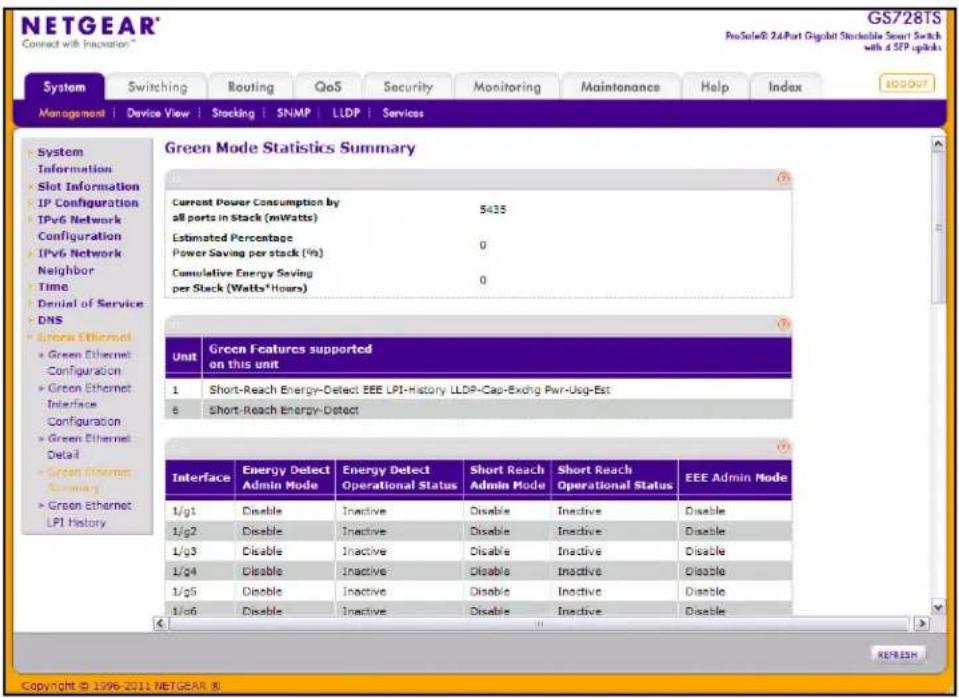Click Green Mode Statistics Summary heading
This screenshot has width=959, height=698.
(290, 148)
